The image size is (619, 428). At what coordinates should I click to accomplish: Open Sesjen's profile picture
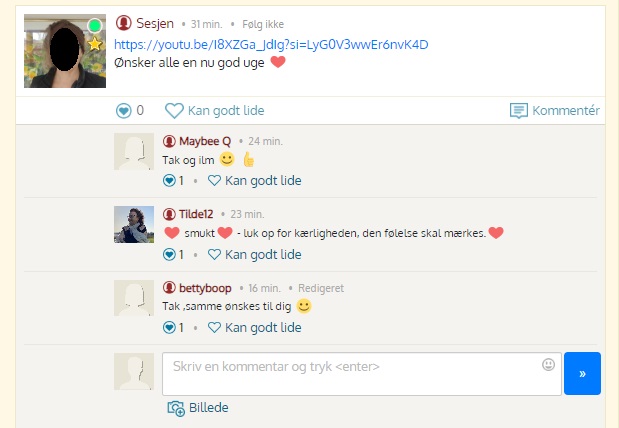(65, 51)
